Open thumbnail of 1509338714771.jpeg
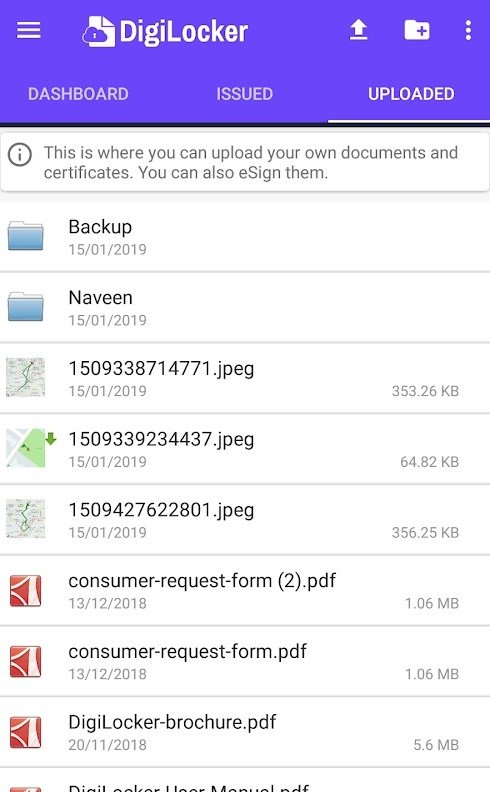This screenshot has height=792, width=490. 25,377
